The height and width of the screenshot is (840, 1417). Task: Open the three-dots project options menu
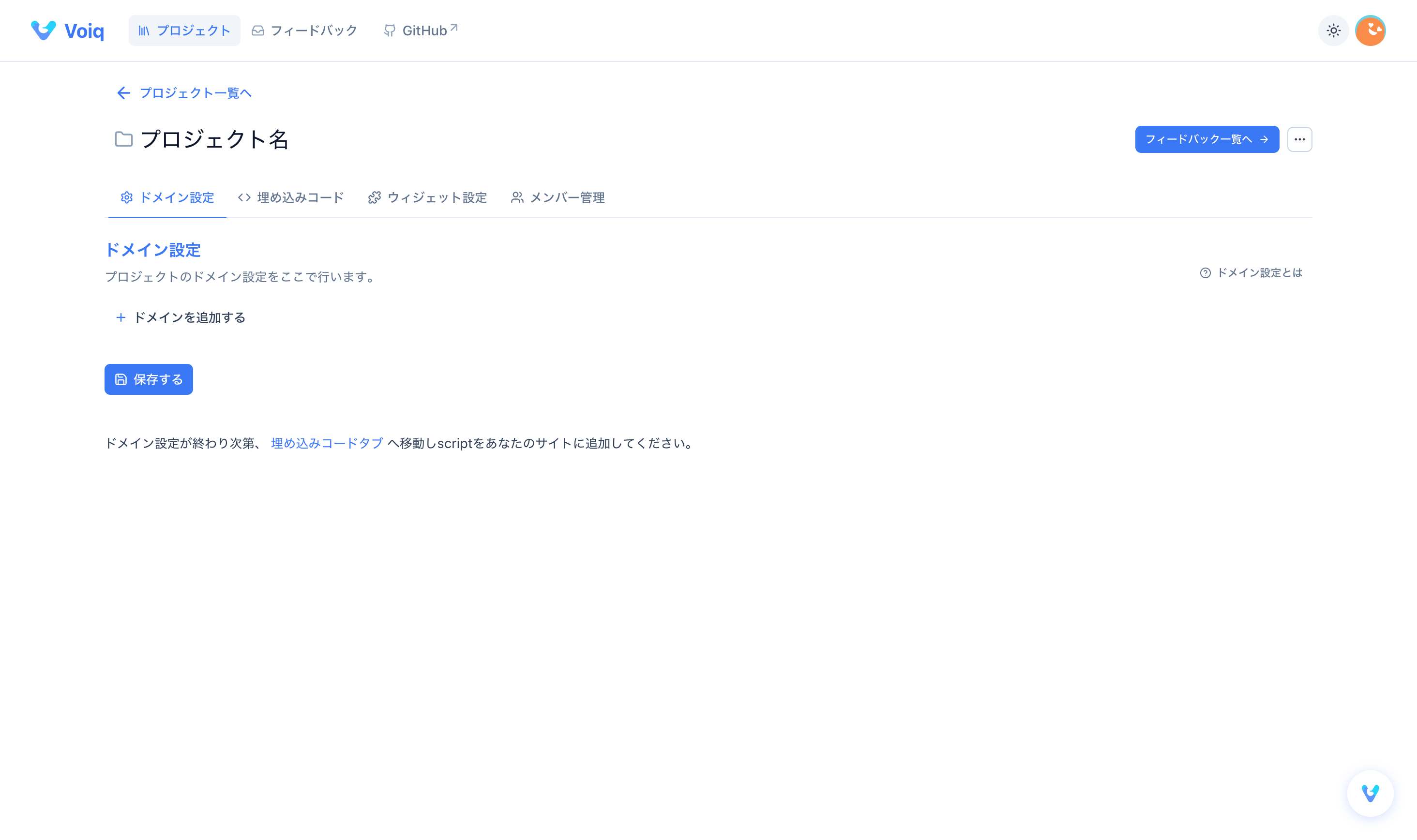[x=1299, y=139]
